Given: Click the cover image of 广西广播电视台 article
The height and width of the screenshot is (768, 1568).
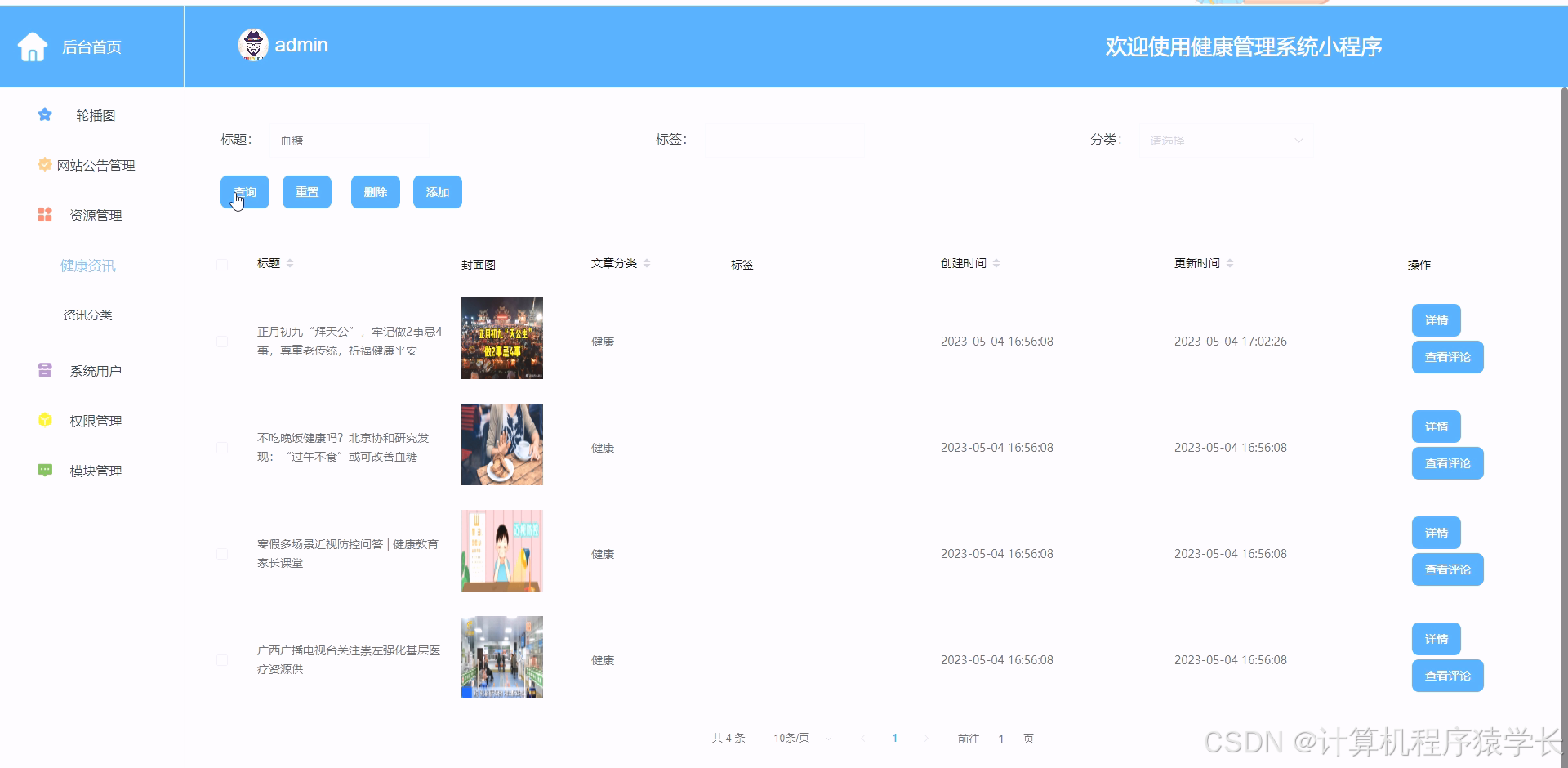Looking at the screenshot, I should 502,657.
